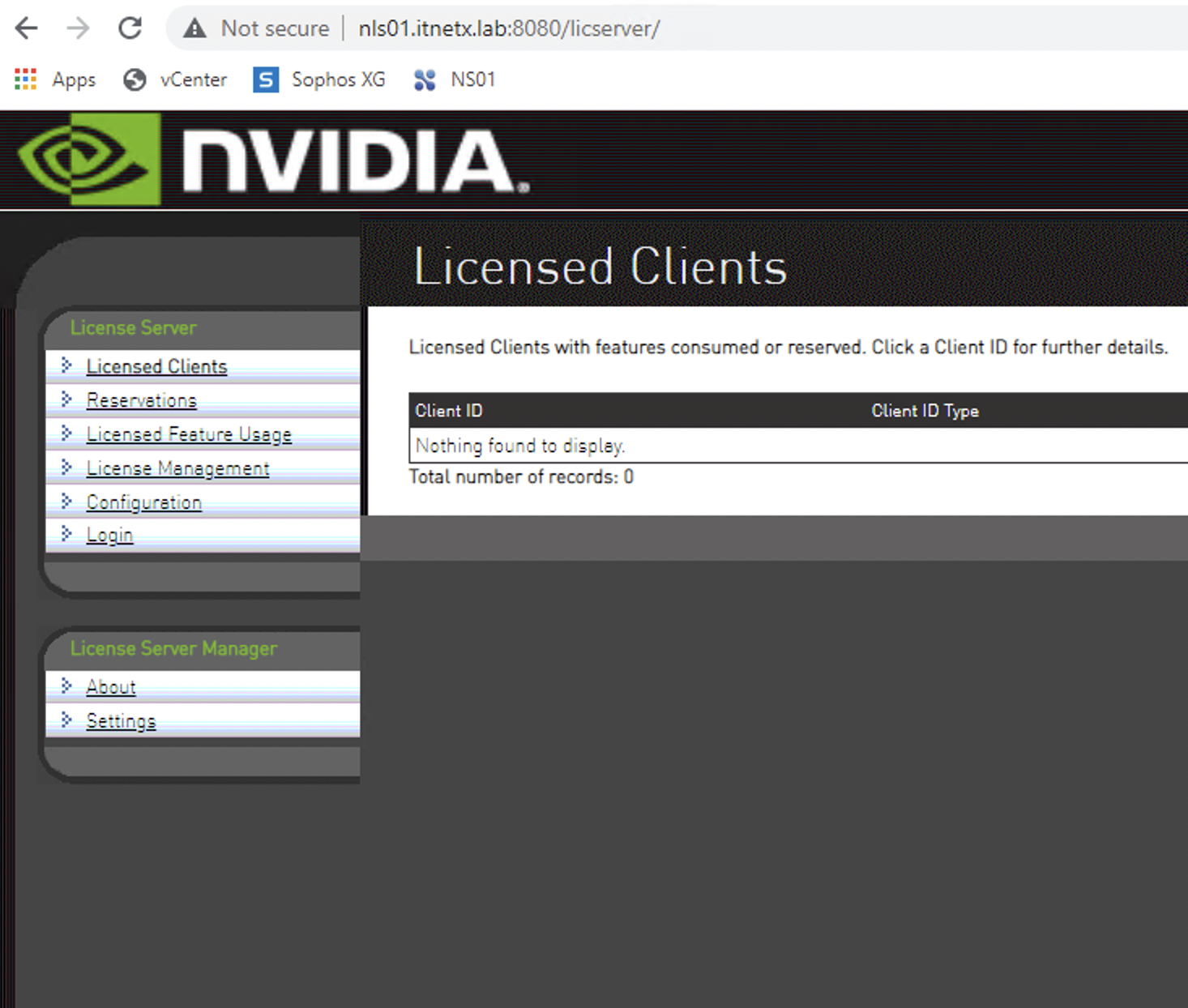Click the arrow icon beside Reservations
This screenshot has width=1188, height=1008.
[x=66, y=399]
